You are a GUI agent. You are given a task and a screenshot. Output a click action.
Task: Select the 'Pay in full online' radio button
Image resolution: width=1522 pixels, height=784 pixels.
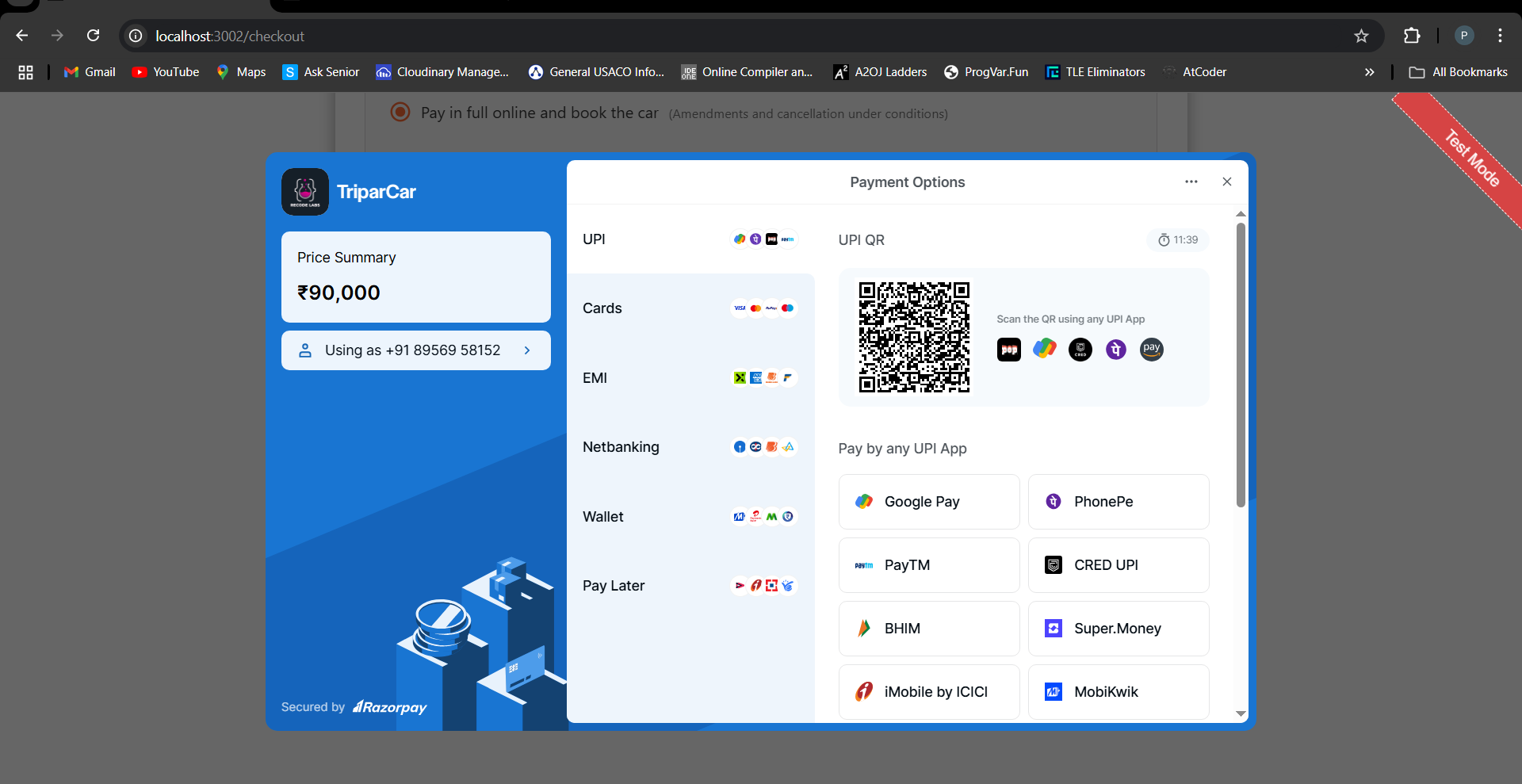[400, 113]
